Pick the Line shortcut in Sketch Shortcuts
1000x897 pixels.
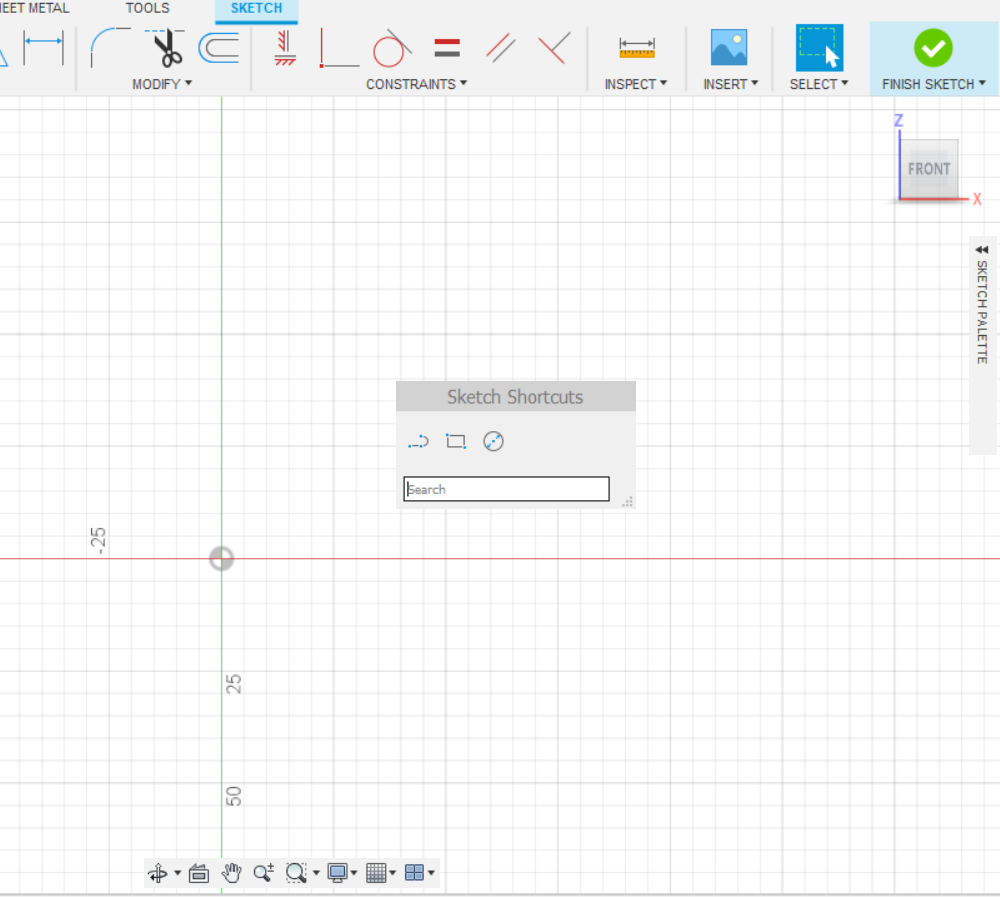pos(418,441)
